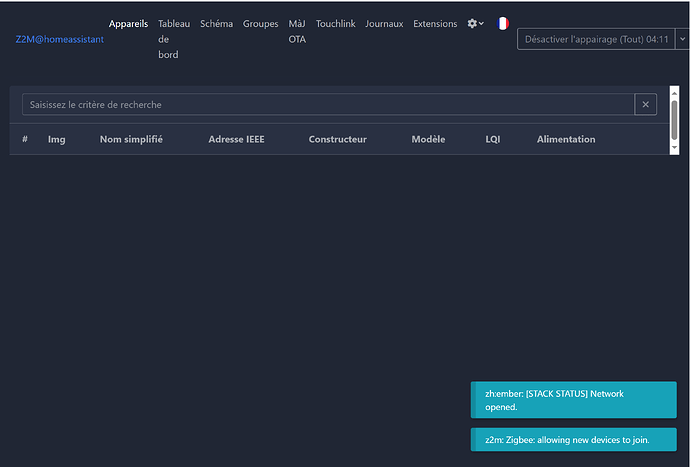Open the Appareils tab
690x467 pixels.
128,24
